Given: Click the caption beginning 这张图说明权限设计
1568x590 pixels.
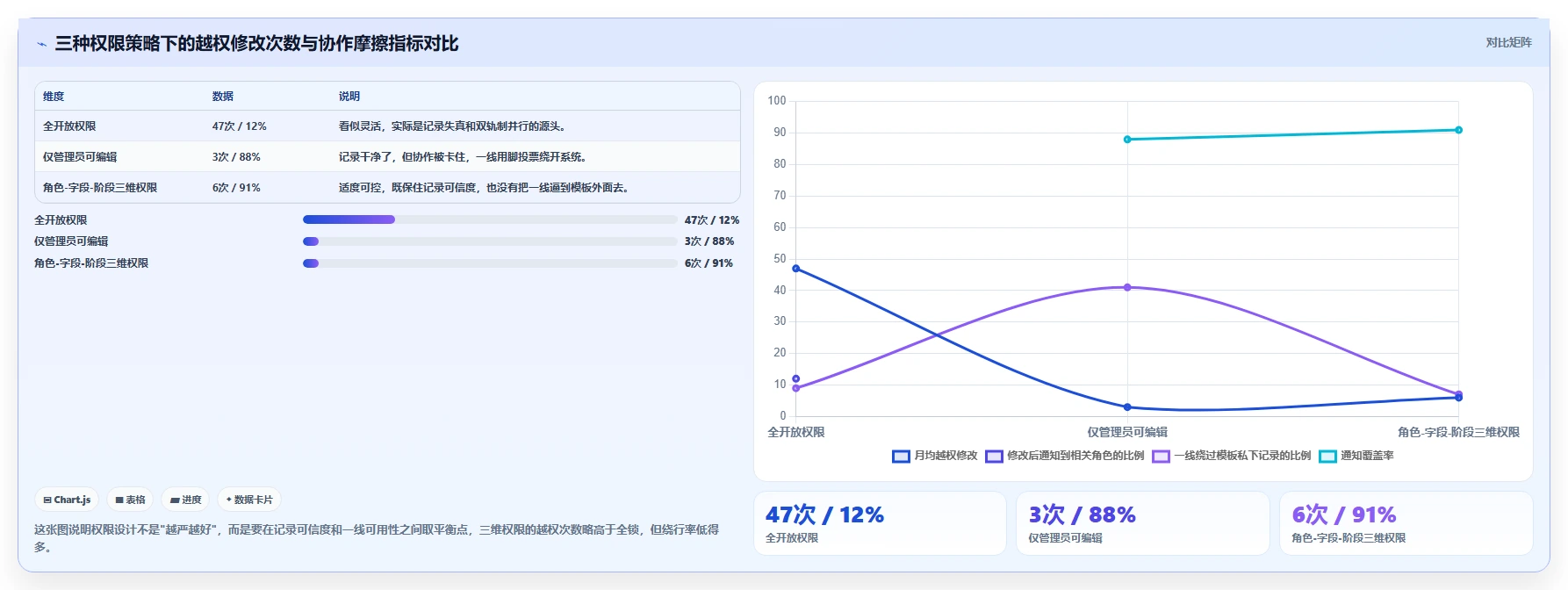Looking at the screenshot, I should click(377, 538).
